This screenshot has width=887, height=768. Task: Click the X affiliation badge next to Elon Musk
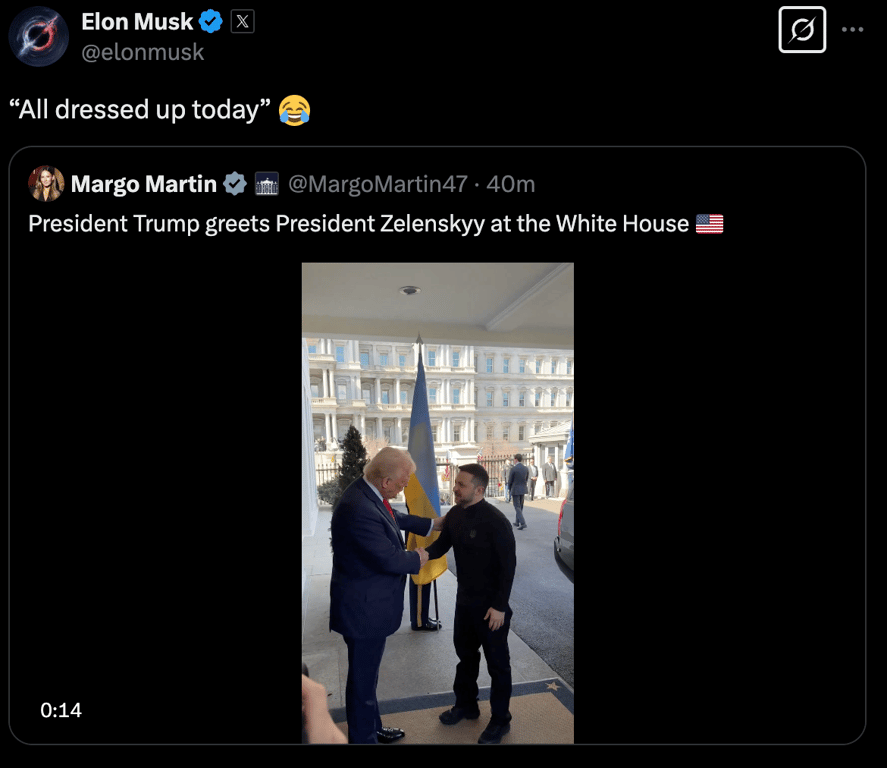[242, 21]
